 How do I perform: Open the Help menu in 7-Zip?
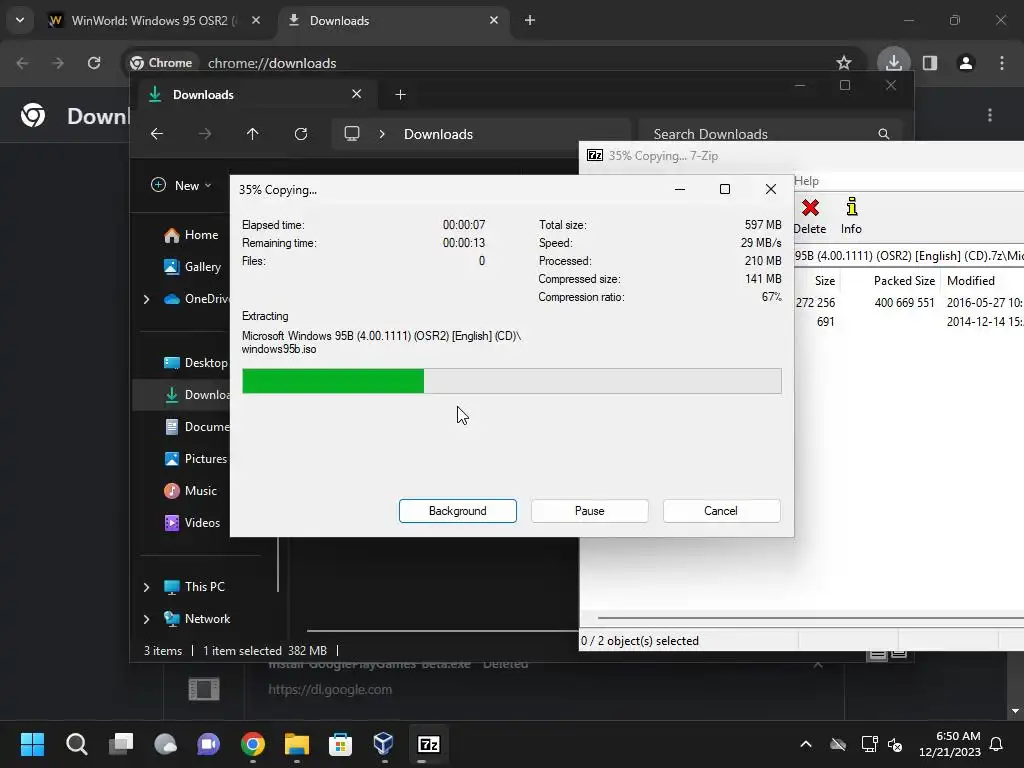[x=807, y=181]
